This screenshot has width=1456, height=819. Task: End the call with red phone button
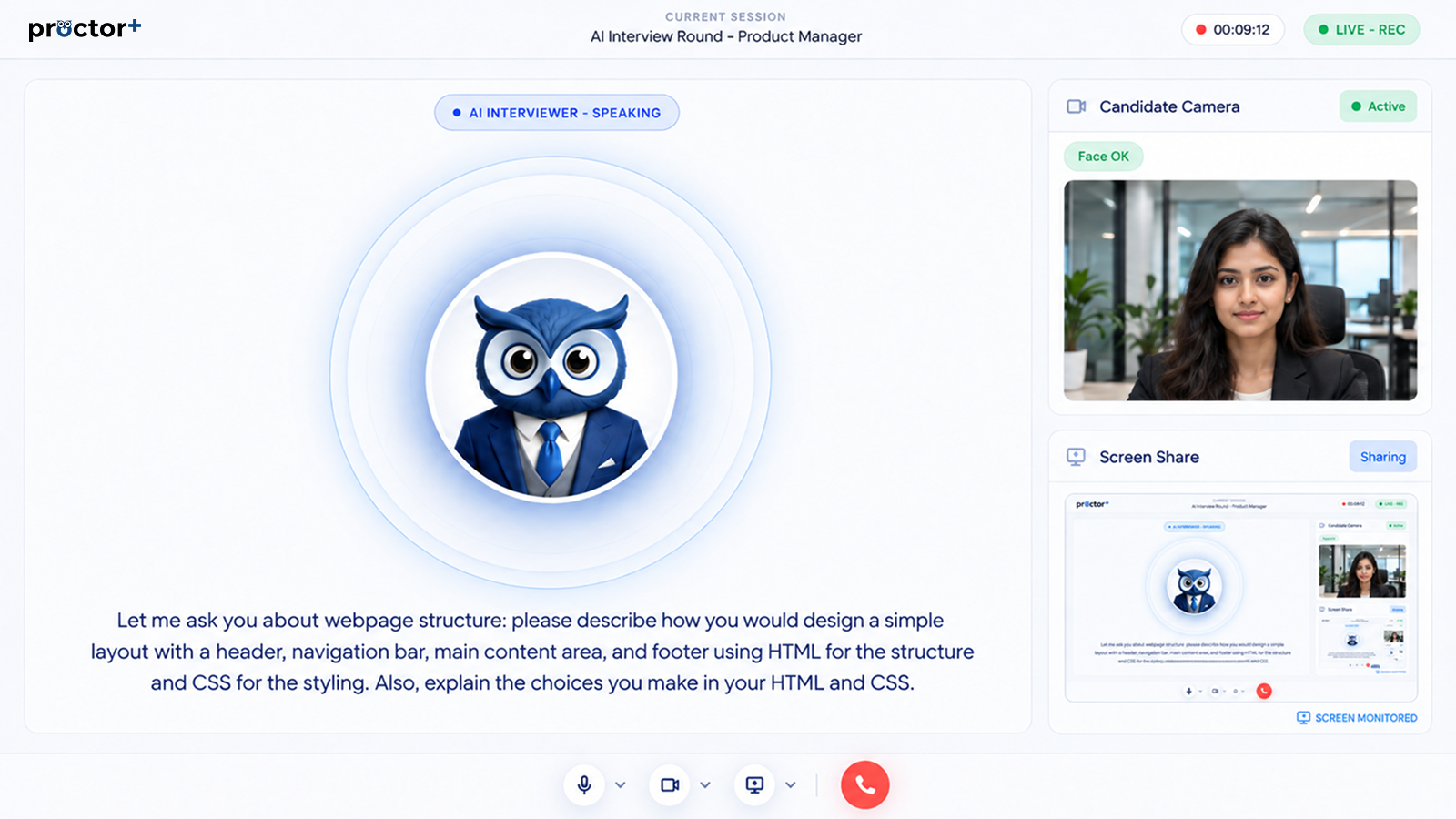click(864, 784)
